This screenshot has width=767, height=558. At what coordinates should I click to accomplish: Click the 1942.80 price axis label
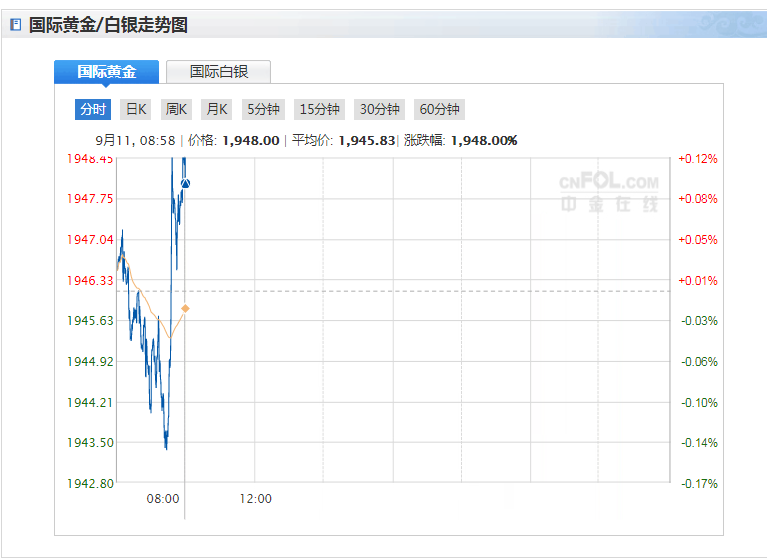(x=90, y=484)
